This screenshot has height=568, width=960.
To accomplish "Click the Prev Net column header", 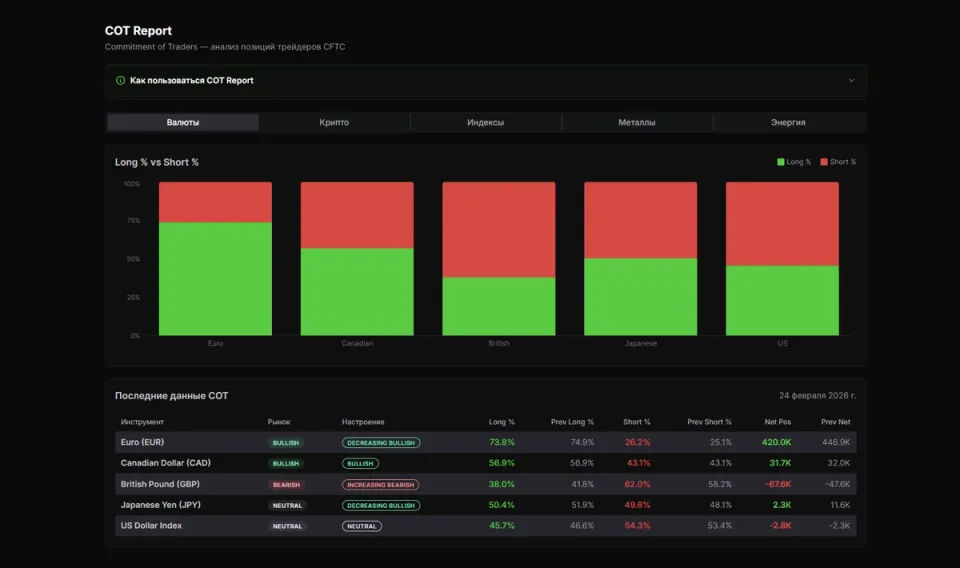I will [x=835, y=422].
